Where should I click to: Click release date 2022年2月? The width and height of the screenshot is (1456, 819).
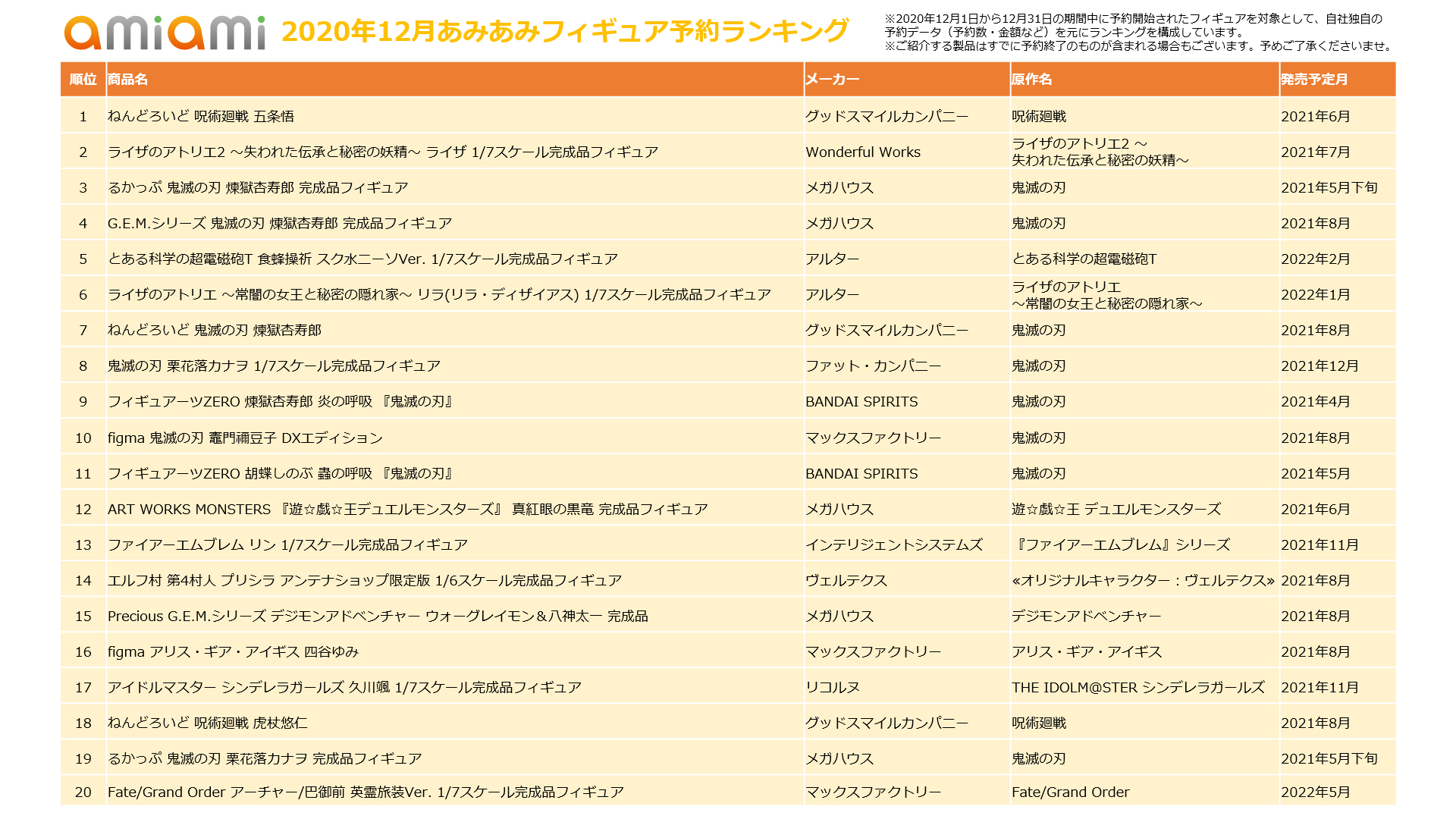click(1316, 259)
